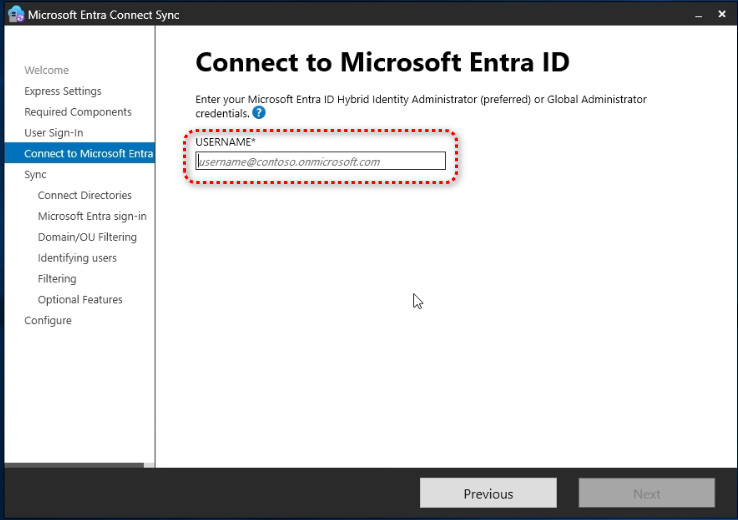This screenshot has height=520, width=738.
Task: Select the Microsoft Entra sign-in sub-step
Action: [x=92, y=216]
